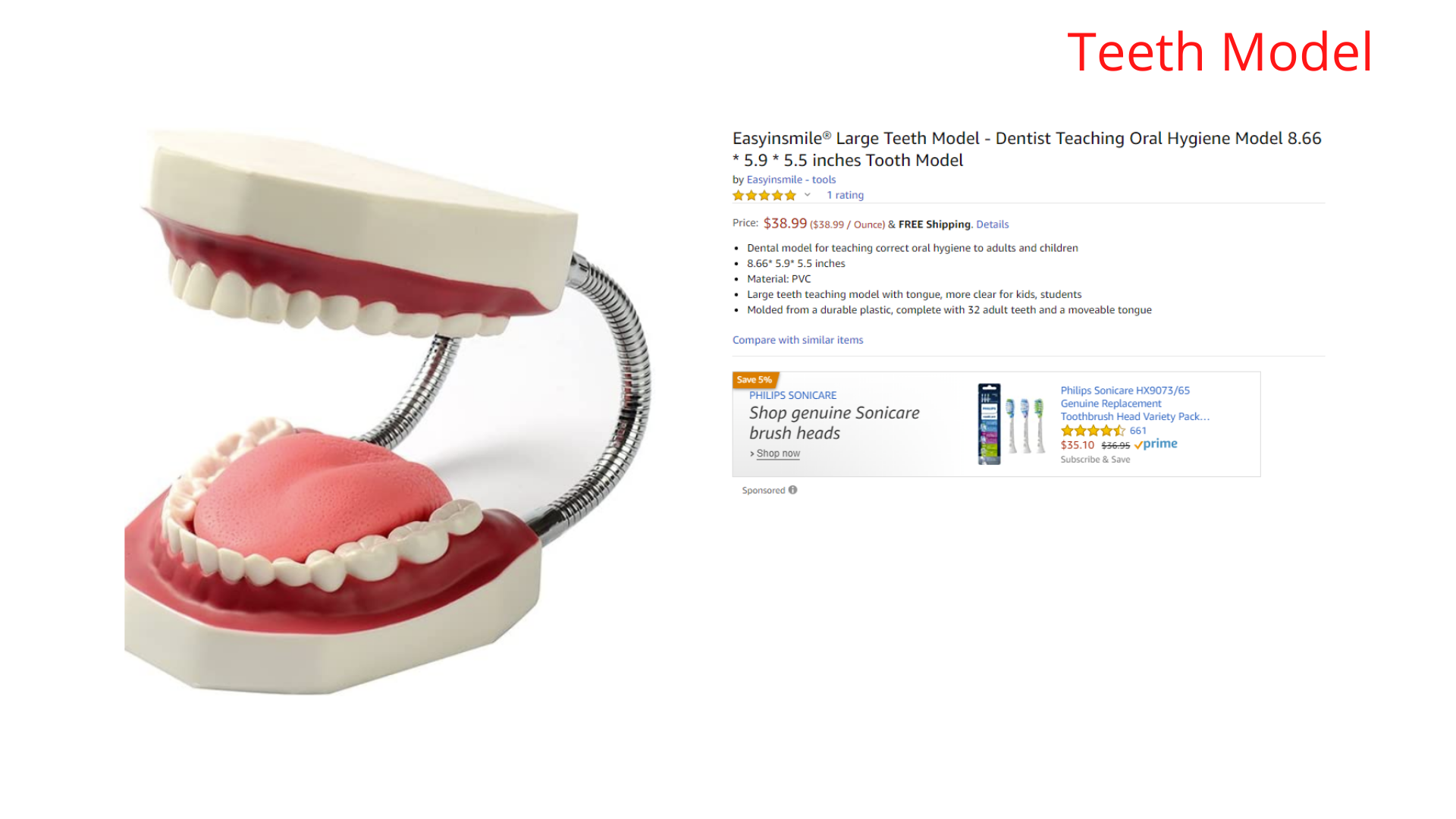The width and height of the screenshot is (1456, 819).
Task: Open the 661 reviews count
Action: pos(1137,431)
